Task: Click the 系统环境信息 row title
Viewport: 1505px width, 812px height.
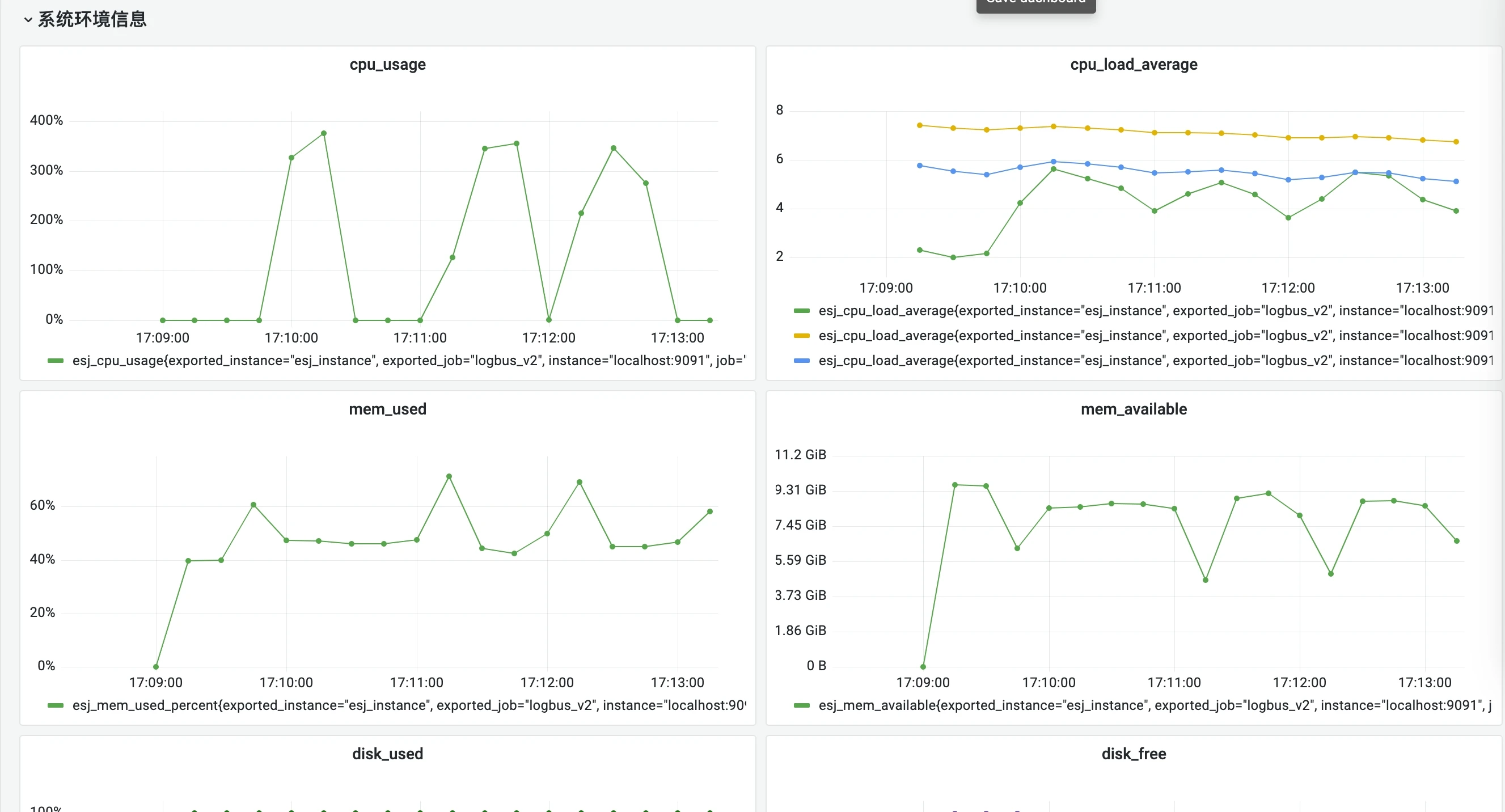Action: [92, 20]
